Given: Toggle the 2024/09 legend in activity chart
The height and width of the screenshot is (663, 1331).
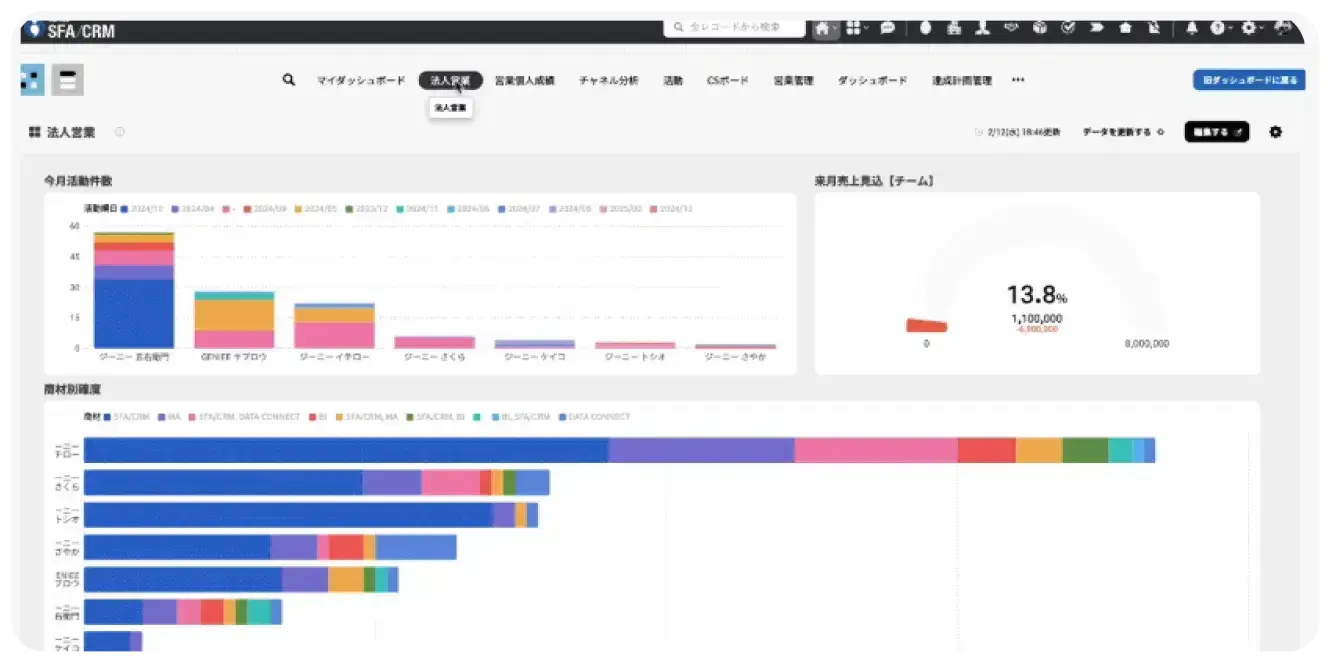Looking at the screenshot, I should (x=266, y=208).
